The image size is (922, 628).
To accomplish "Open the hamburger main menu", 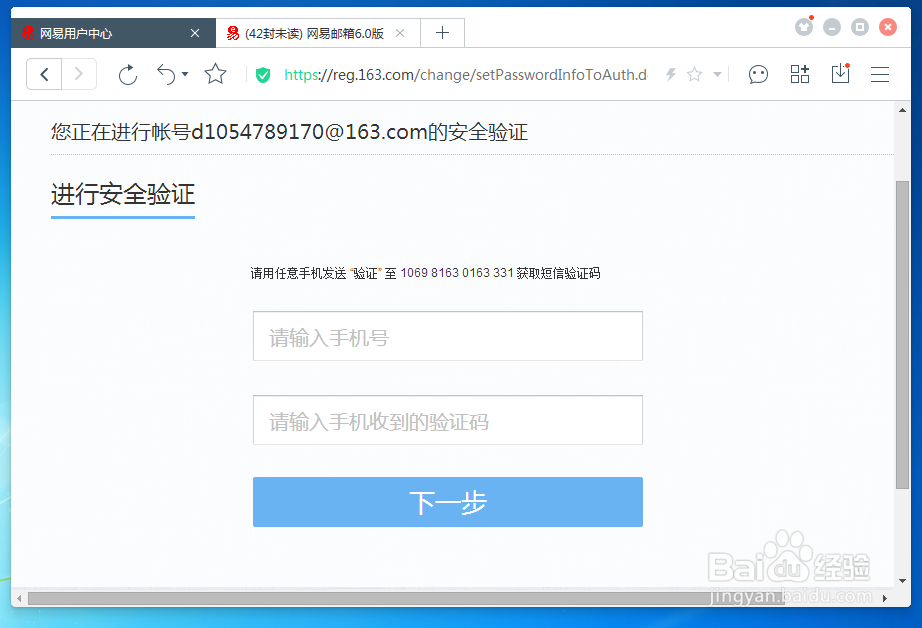I will pyautogui.click(x=880, y=75).
